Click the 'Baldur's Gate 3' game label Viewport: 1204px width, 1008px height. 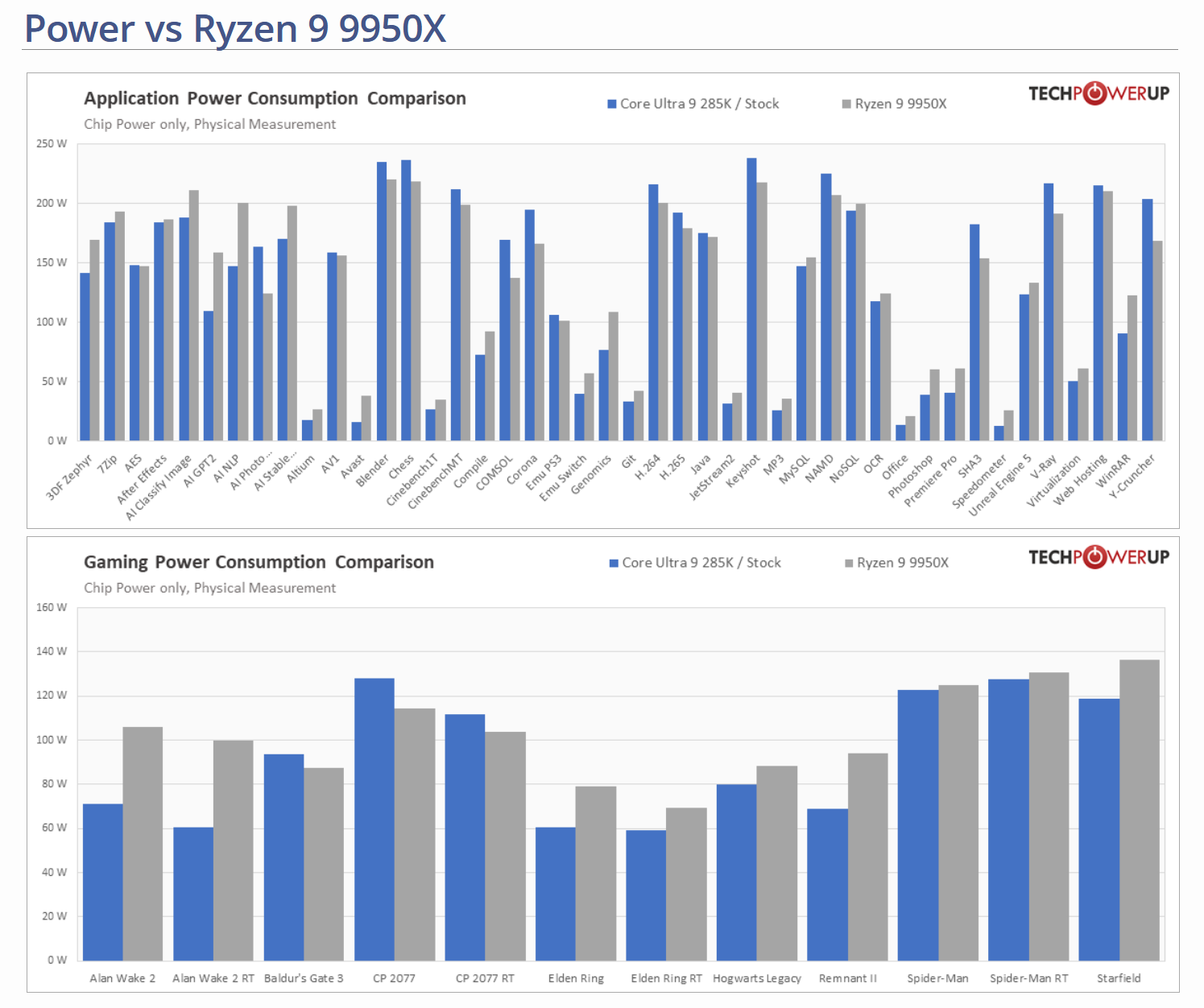tap(304, 978)
